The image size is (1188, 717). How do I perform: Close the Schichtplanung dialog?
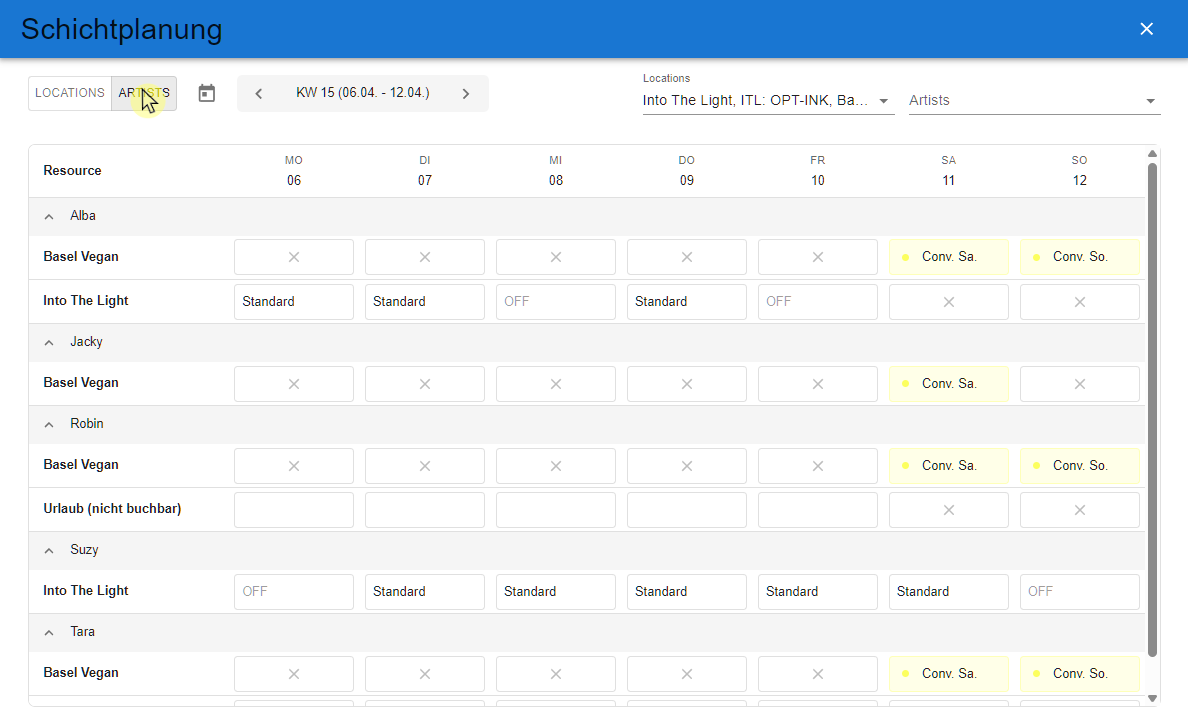[x=1146, y=29]
